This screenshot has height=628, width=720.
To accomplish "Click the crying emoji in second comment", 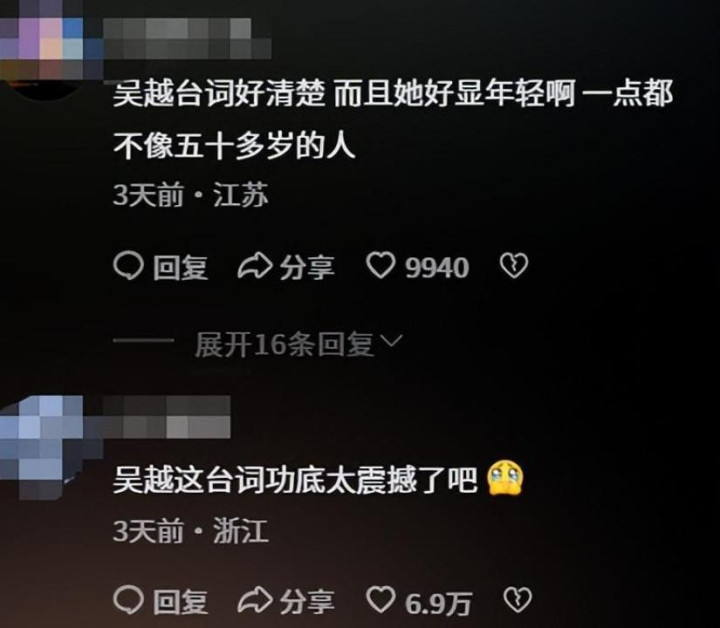I will (x=506, y=479).
